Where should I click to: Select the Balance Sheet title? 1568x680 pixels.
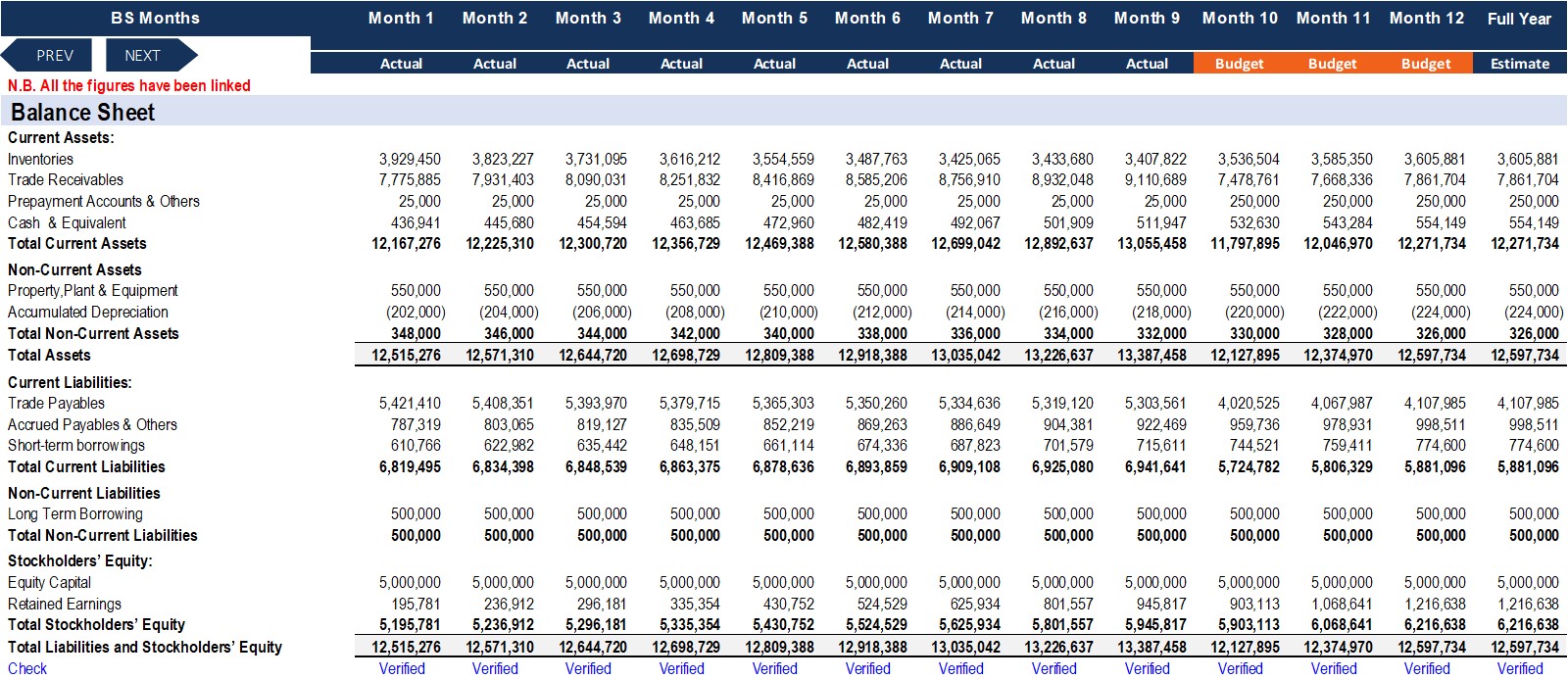point(82,112)
